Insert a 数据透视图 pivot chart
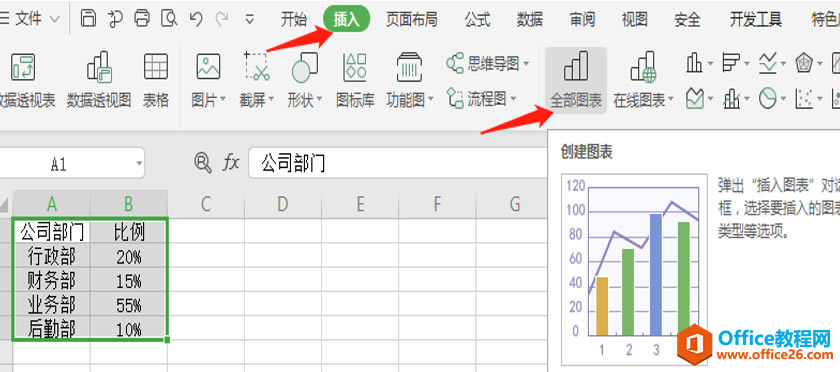The width and height of the screenshot is (840, 372). click(x=99, y=79)
